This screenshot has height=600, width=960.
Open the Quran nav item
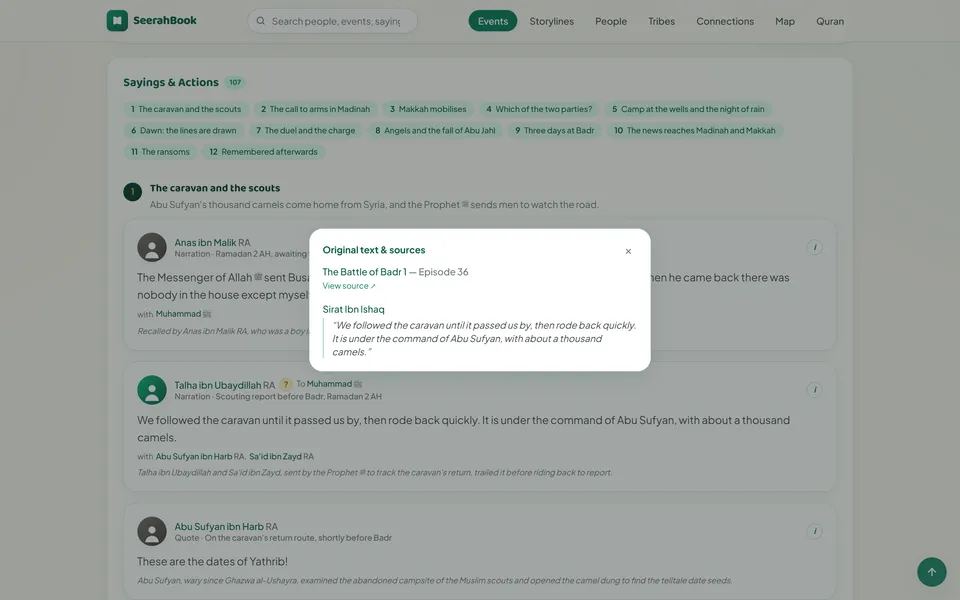(x=830, y=21)
